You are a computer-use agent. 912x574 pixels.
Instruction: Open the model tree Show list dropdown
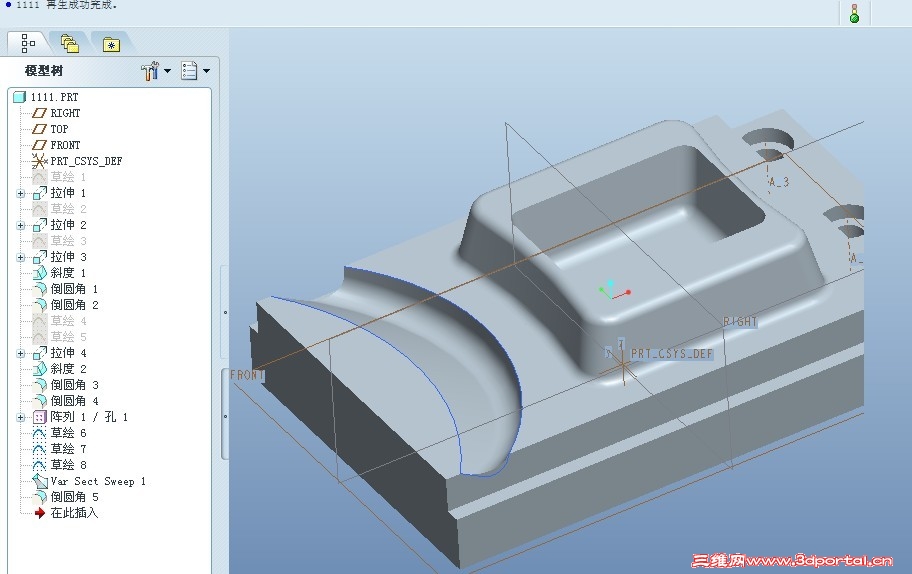pos(195,71)
